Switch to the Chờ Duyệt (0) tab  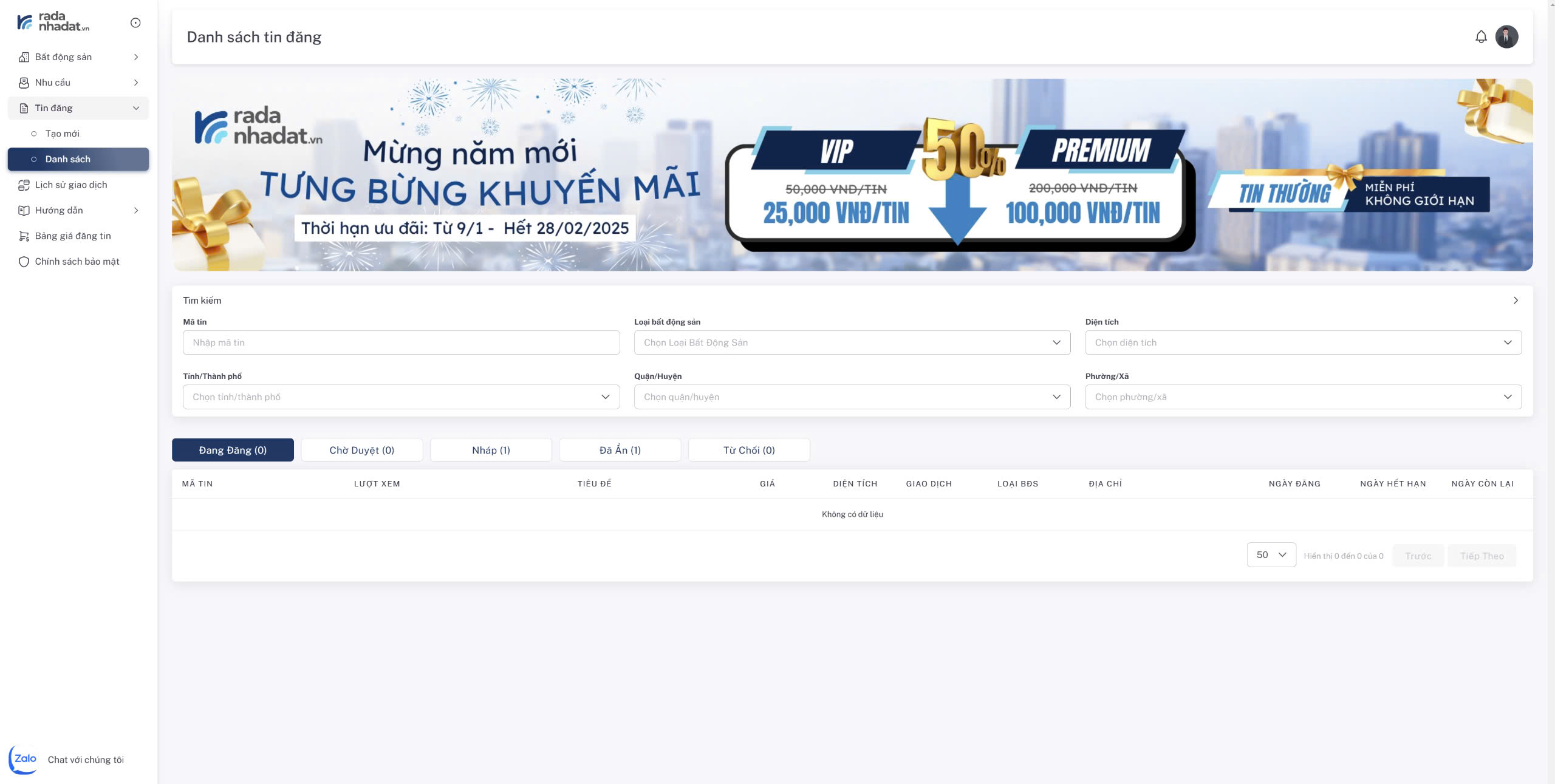click(362, 450)
